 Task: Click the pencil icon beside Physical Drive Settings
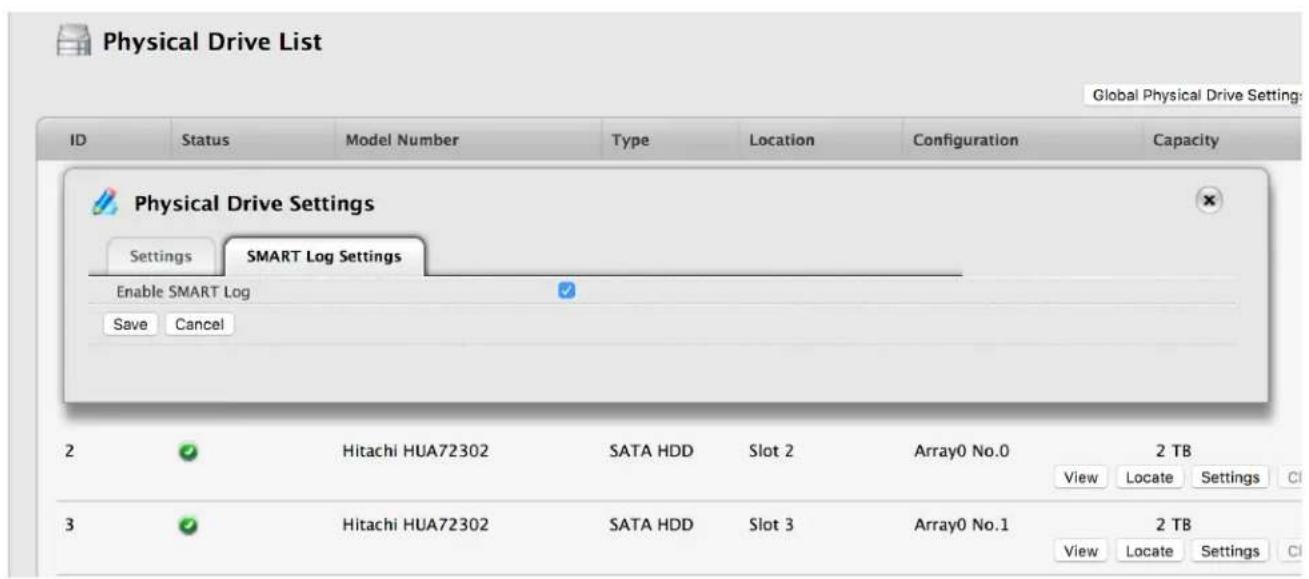click(104, 204)
